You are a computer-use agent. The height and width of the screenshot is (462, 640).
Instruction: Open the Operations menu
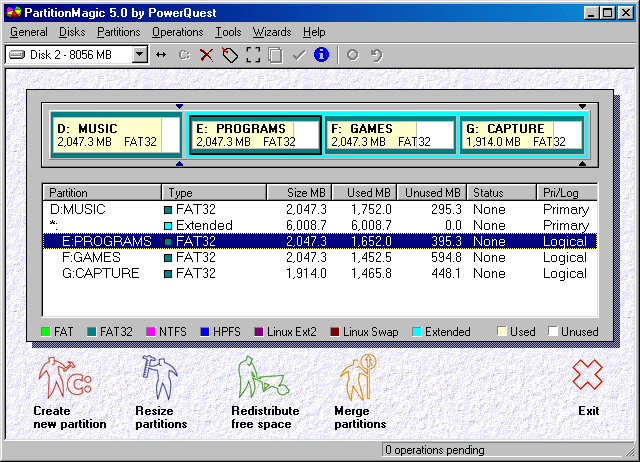tap(177, 32)
